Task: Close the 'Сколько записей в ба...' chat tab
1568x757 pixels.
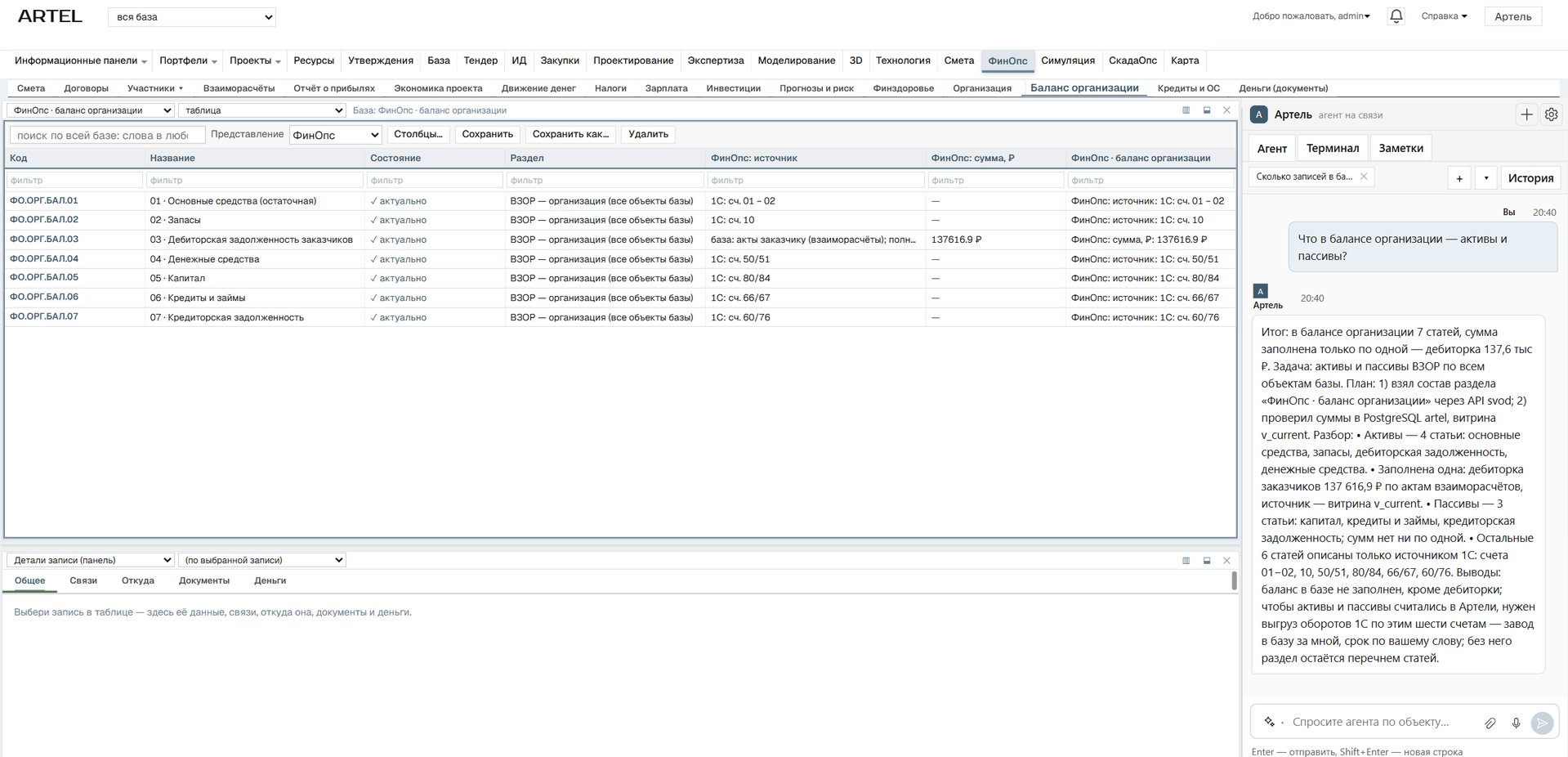Action: tap(1364, 177)
